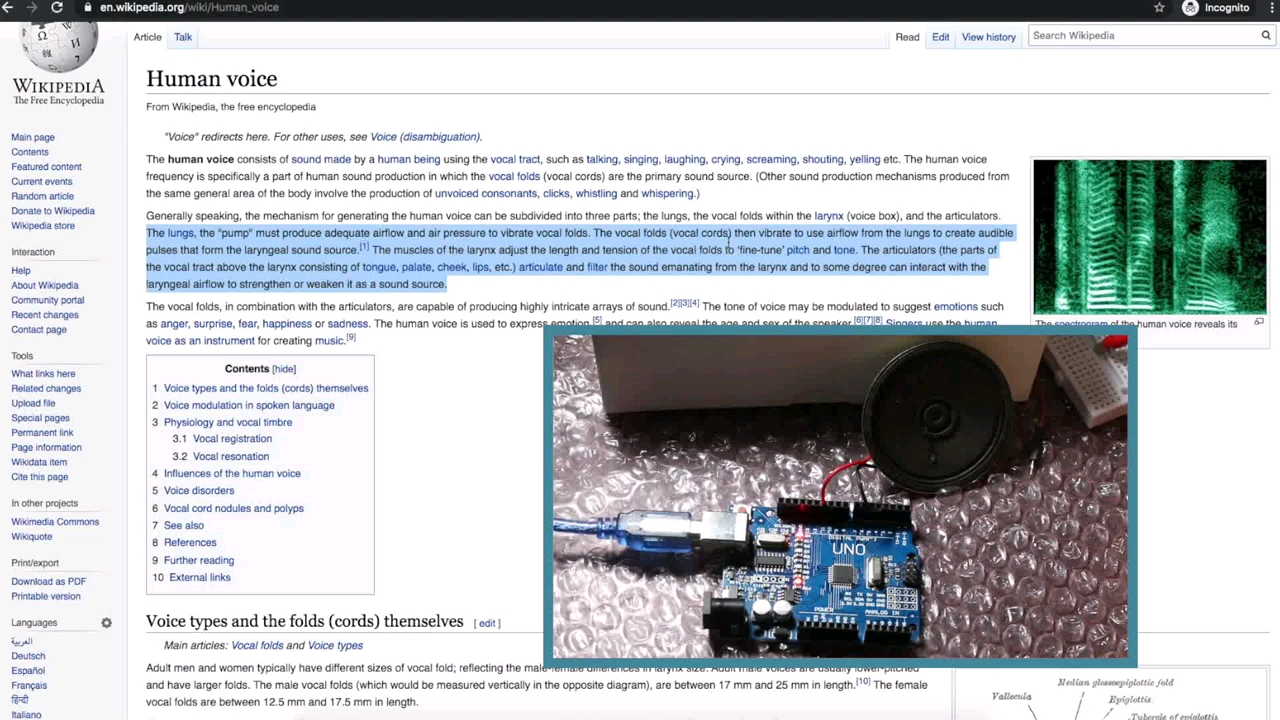1280x720 pixels.
Task: Open the Languages settings gear icon
Action: pos(106,622)
